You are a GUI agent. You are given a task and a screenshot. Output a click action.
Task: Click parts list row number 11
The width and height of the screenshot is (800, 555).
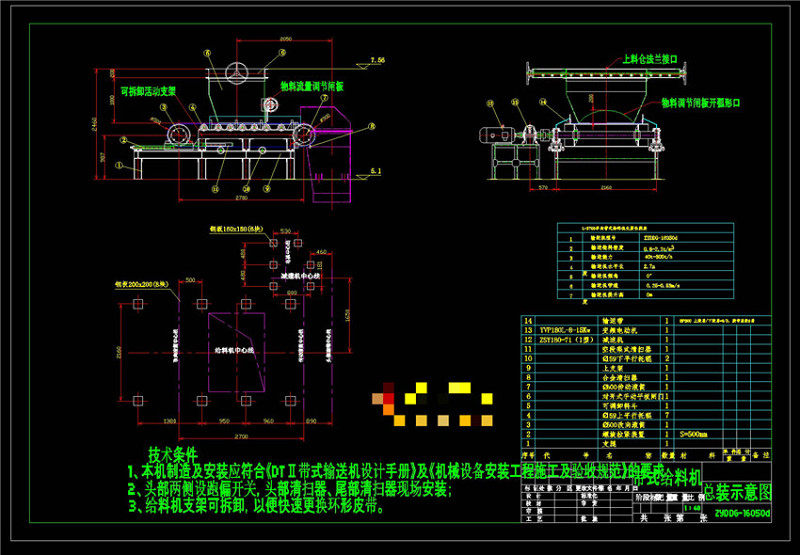tap(529, 349)
